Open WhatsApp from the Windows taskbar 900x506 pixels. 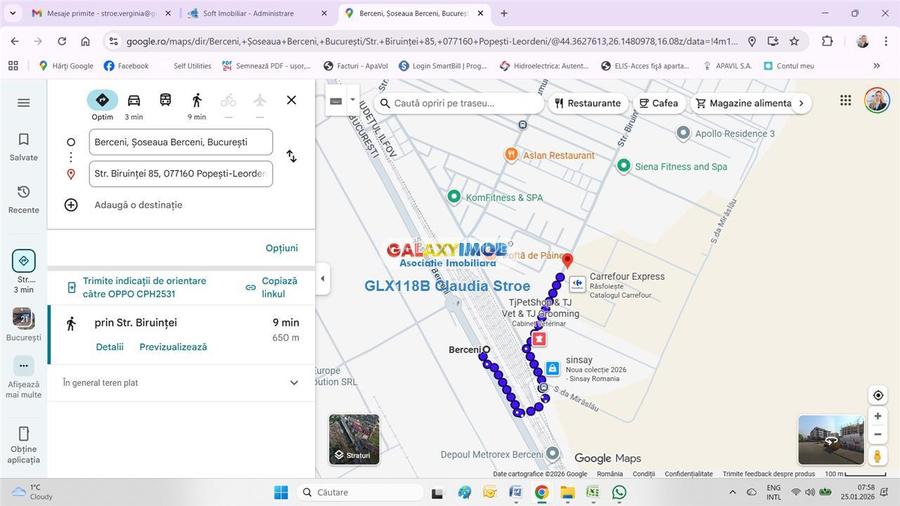coord(619,492)
